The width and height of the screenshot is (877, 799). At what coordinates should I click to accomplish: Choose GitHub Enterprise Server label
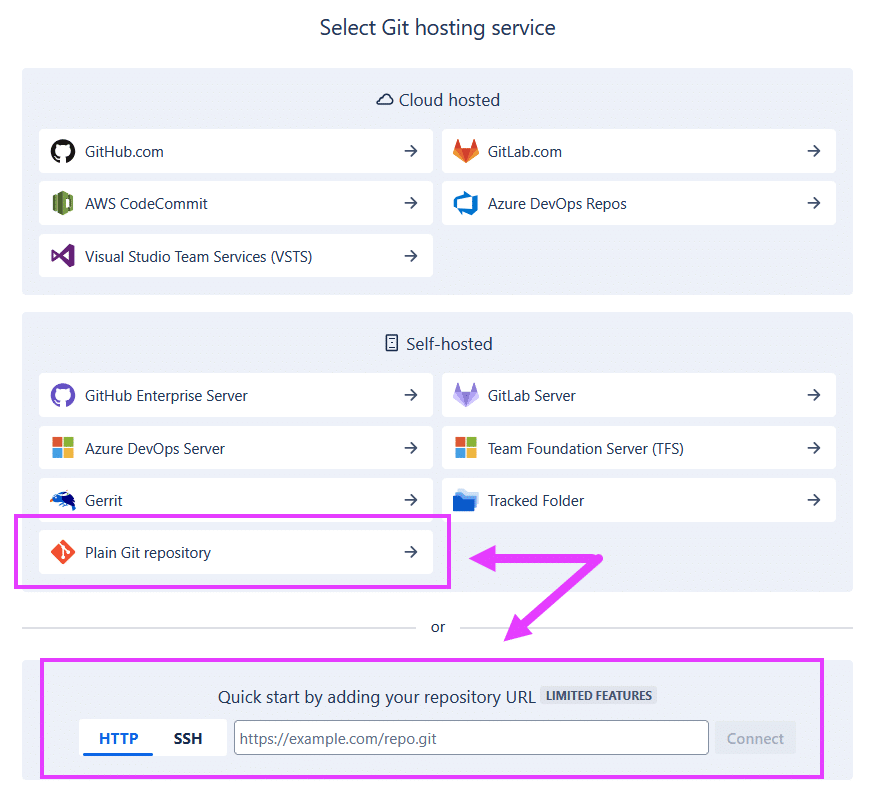[x=166, y=396]
